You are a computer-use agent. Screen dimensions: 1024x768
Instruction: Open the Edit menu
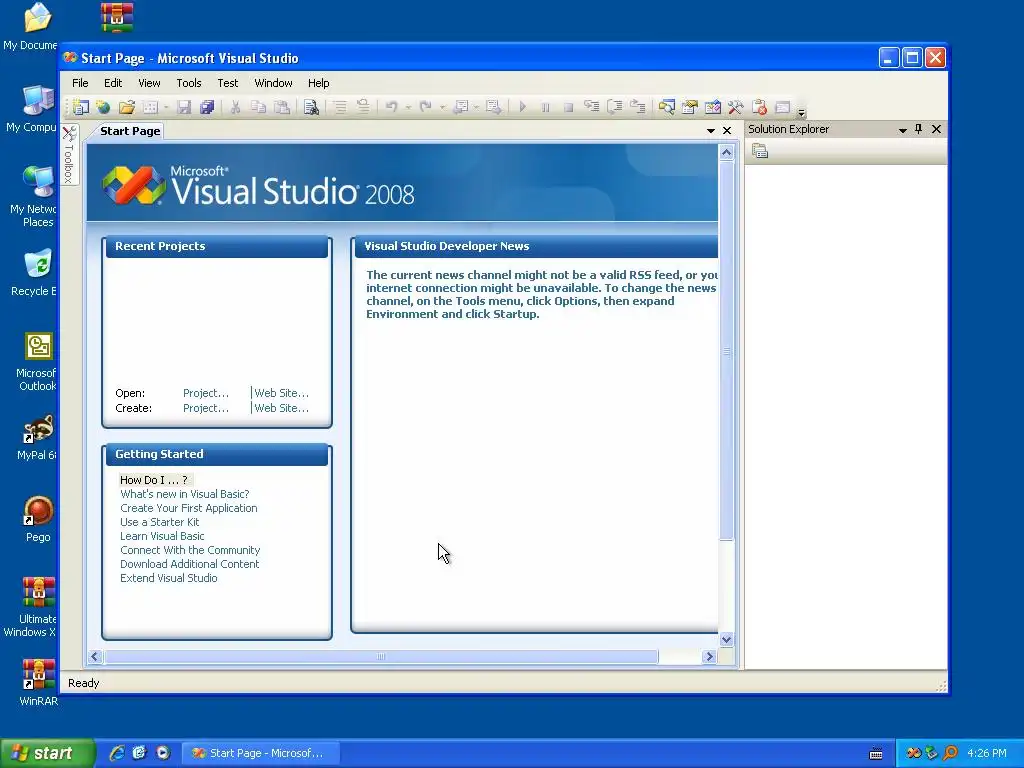point(113,83)
